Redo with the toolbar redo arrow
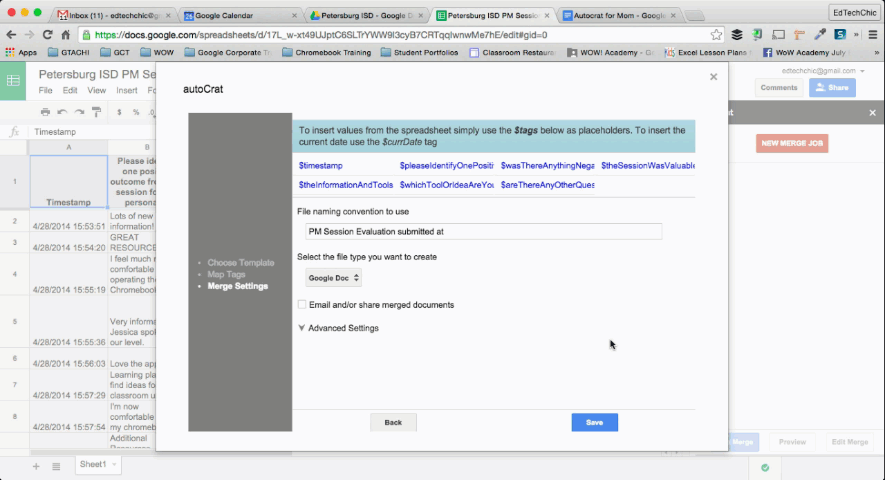 point(80,112)
